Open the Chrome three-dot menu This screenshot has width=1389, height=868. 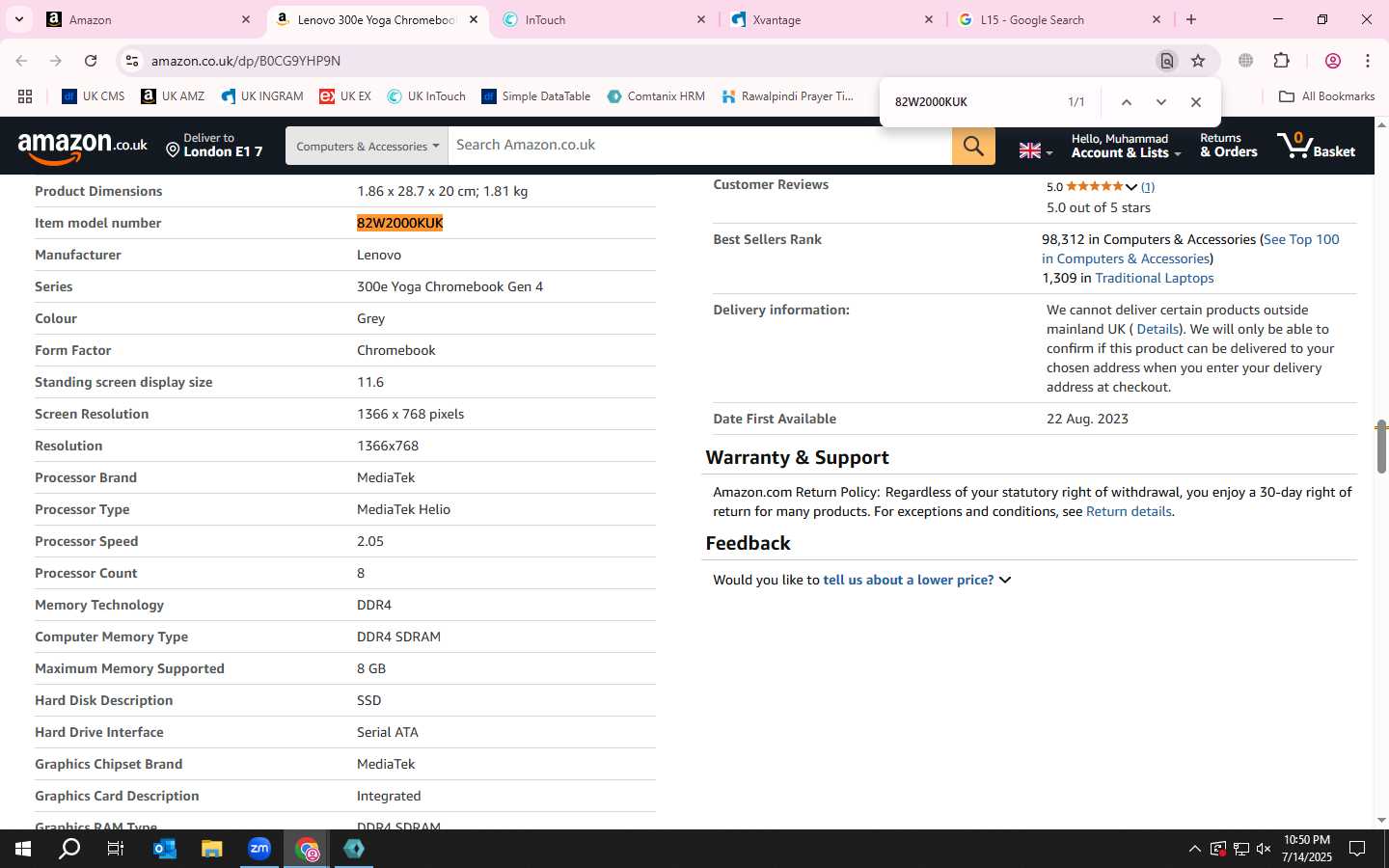[1368, 61]
